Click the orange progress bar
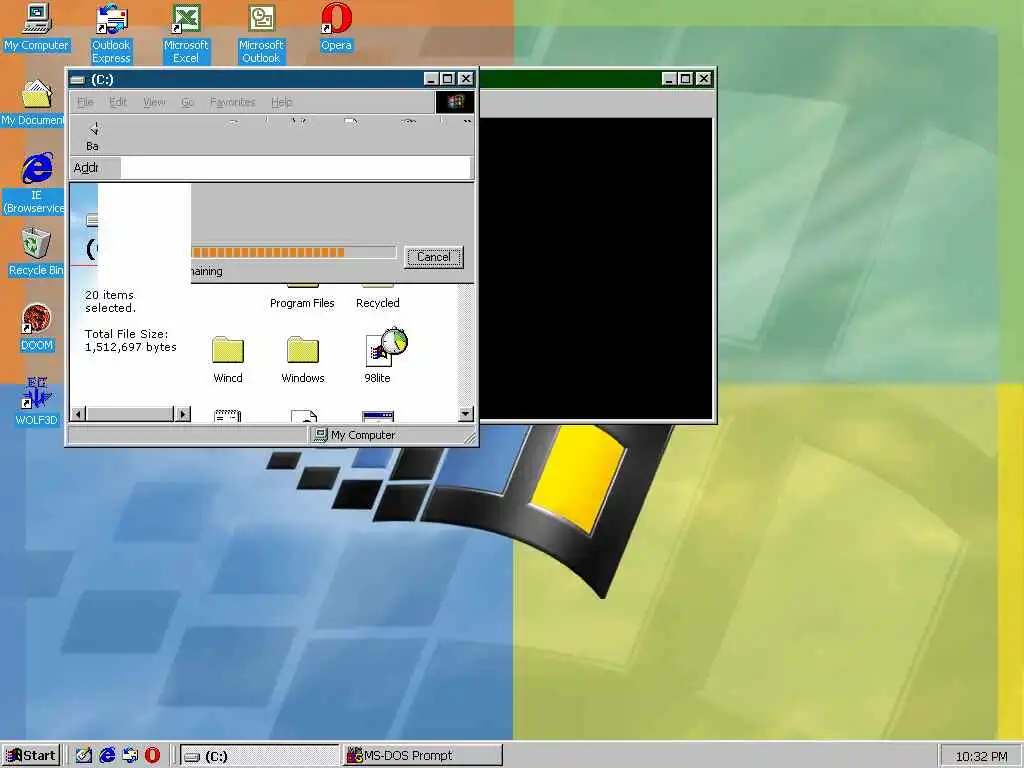 tap(294, 253)
